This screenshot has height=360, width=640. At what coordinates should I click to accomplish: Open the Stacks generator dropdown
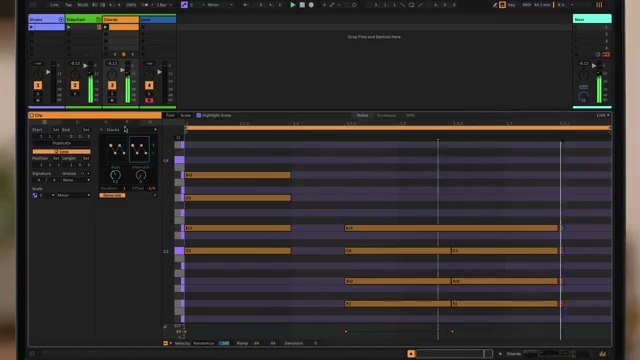131,129
